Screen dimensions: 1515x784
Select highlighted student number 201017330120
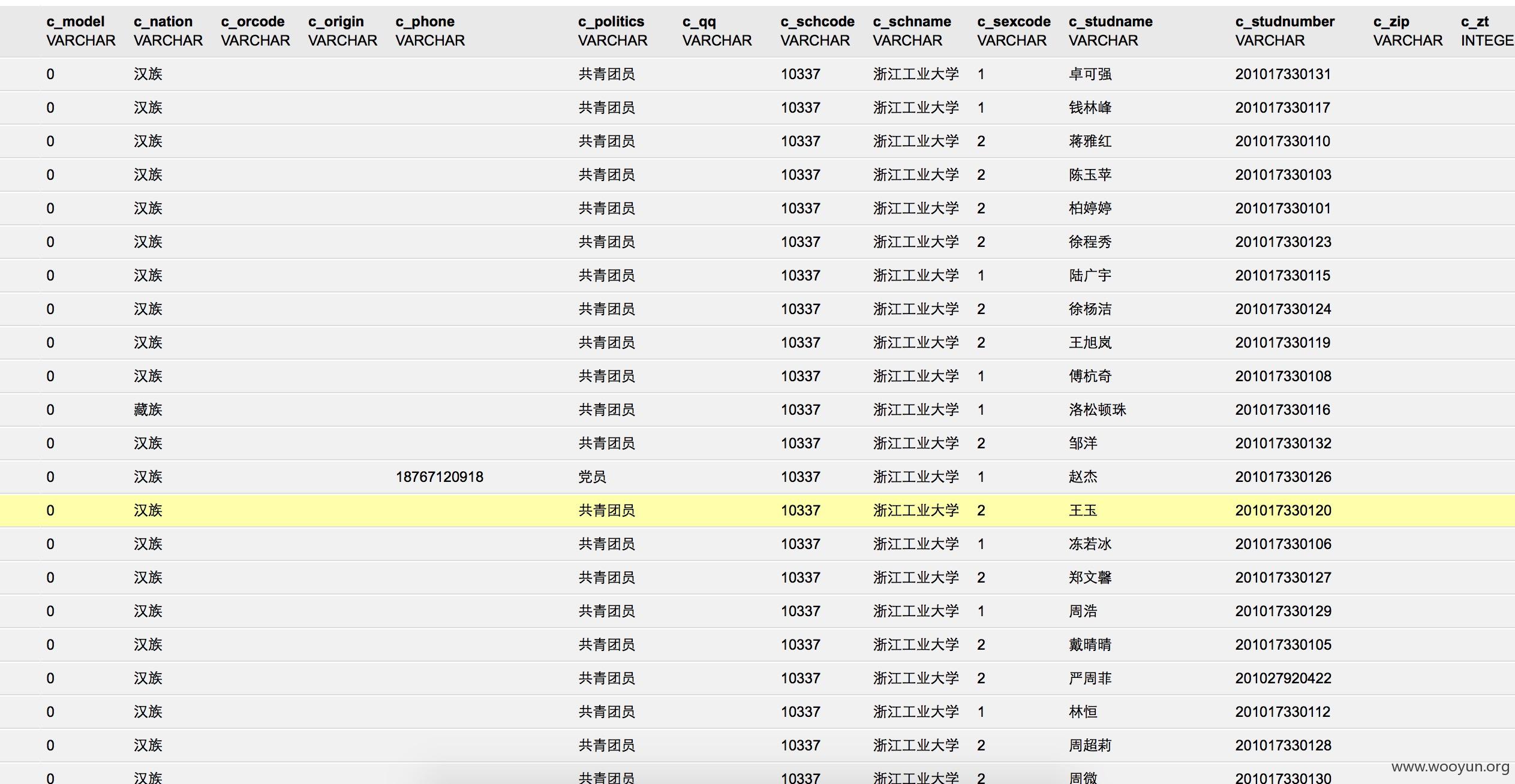[1283, 511]
